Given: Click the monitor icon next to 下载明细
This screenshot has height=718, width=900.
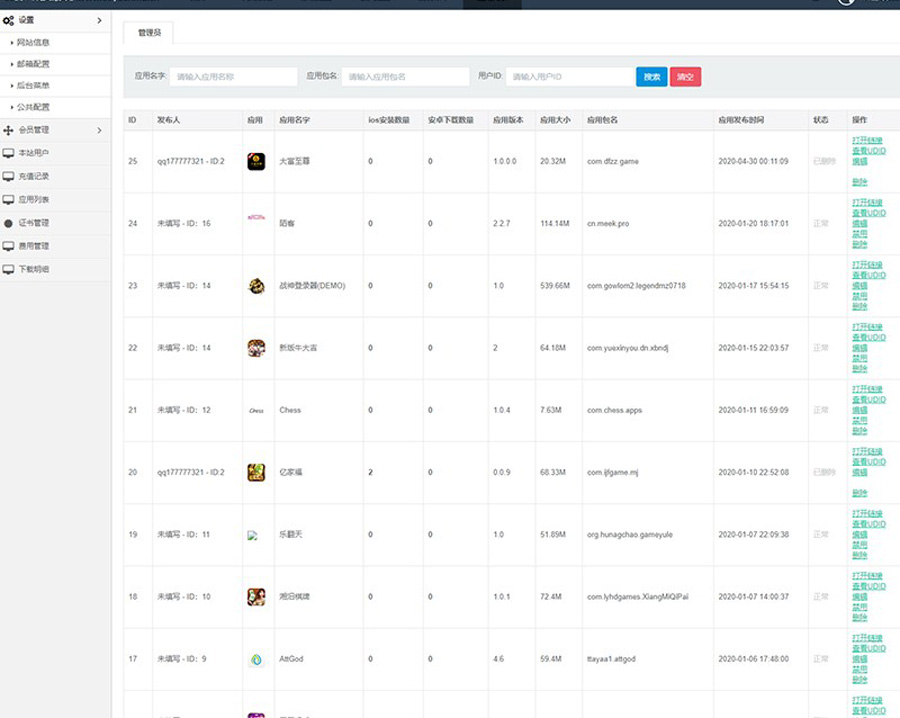Looking at the screenshot, I should click(x=9, y=269).
